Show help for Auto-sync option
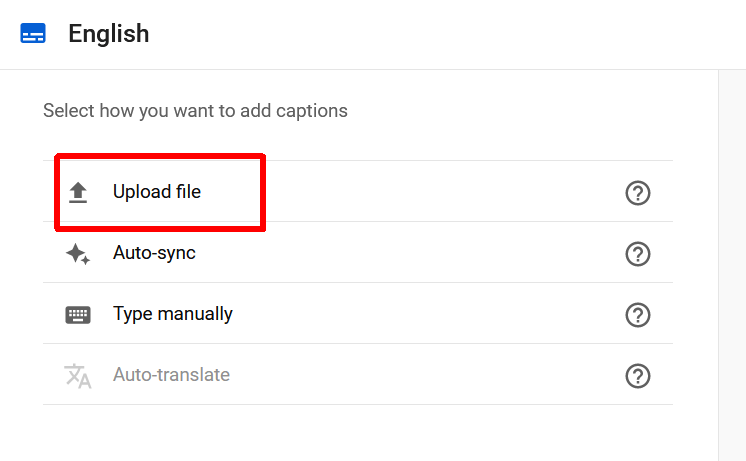 637,254
